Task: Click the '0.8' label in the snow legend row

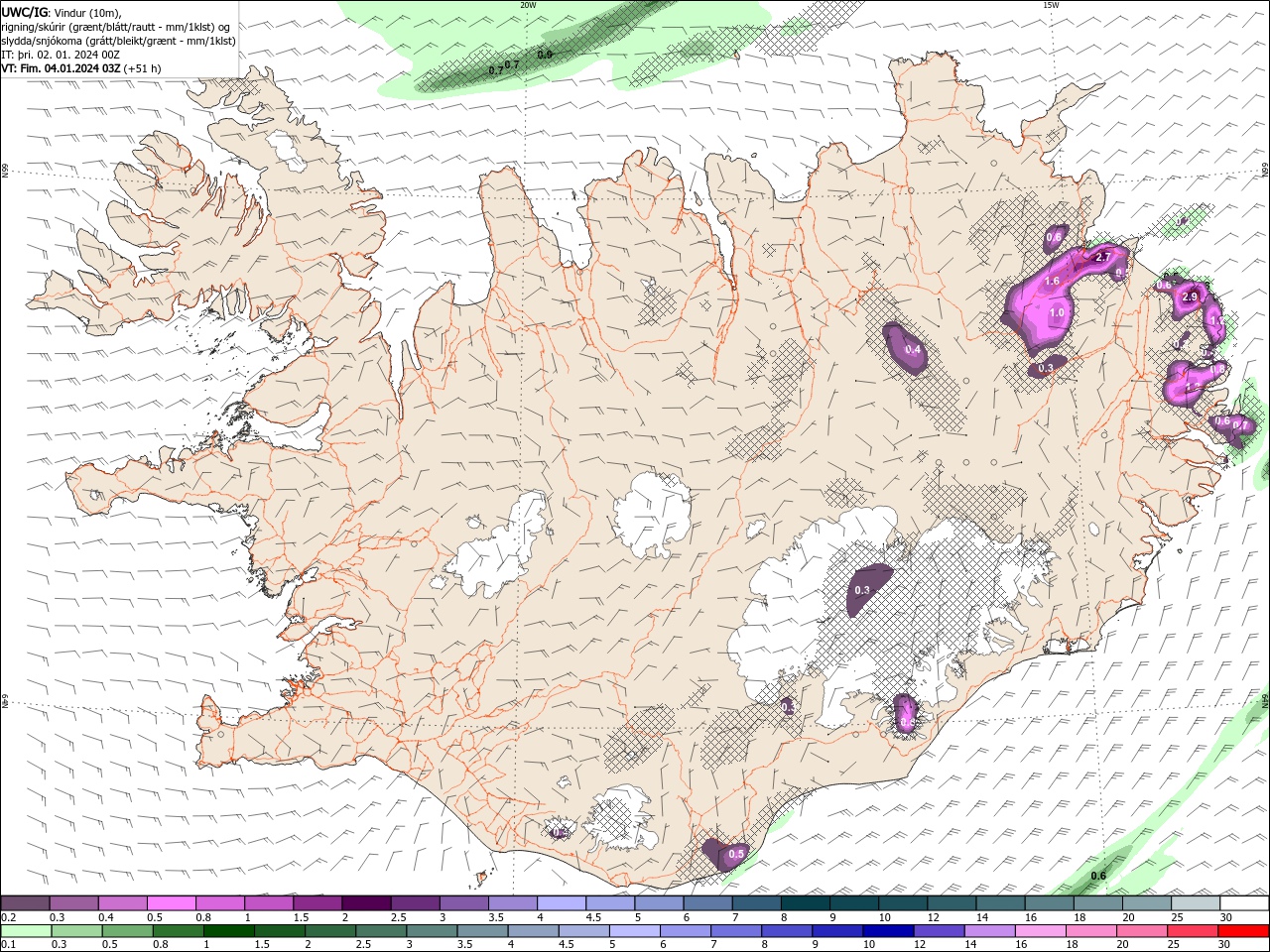Action: (203, 917)
